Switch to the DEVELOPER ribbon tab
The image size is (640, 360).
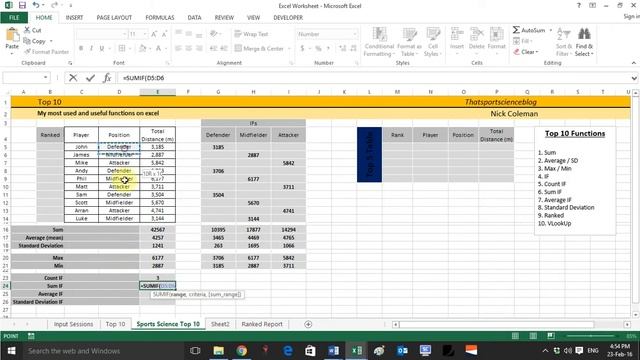[x=288, y=18]
